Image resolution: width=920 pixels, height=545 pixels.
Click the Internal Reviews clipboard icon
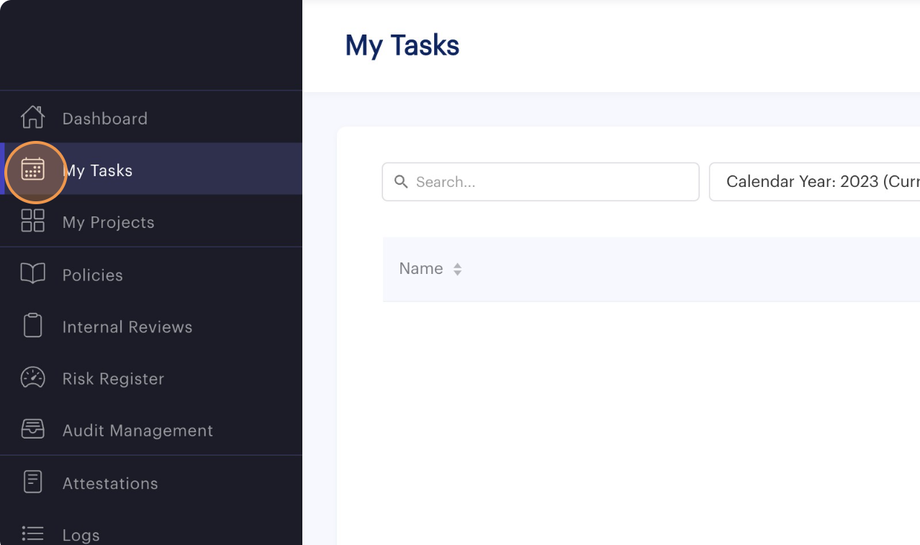pyautogui.click(x=33, y=326)
